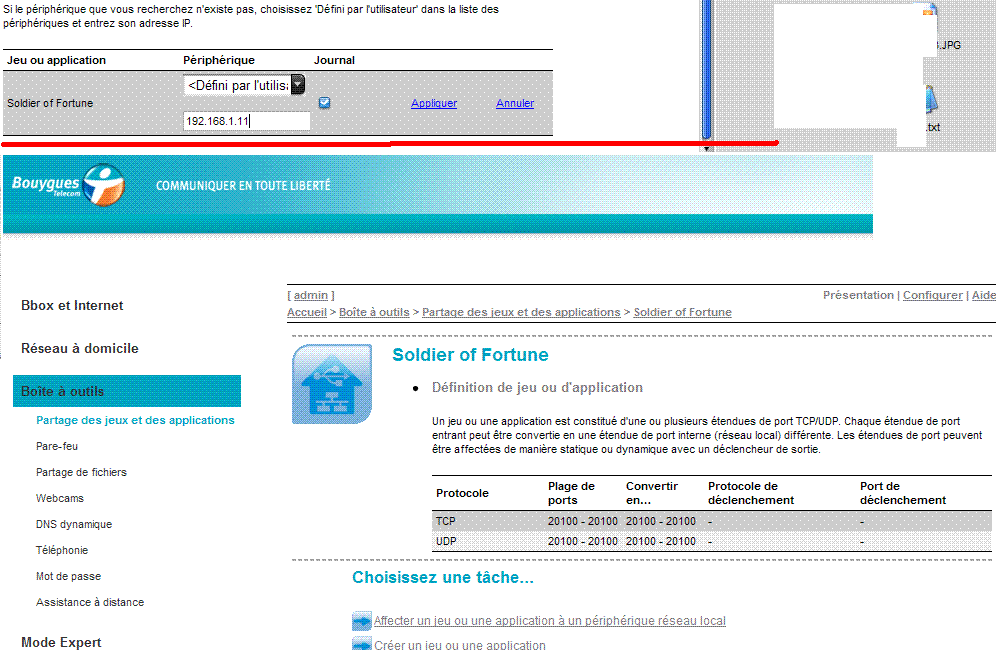996x658 pixels.
Task: Open Assistance à distance sidebar item
Action: (90, 602)
